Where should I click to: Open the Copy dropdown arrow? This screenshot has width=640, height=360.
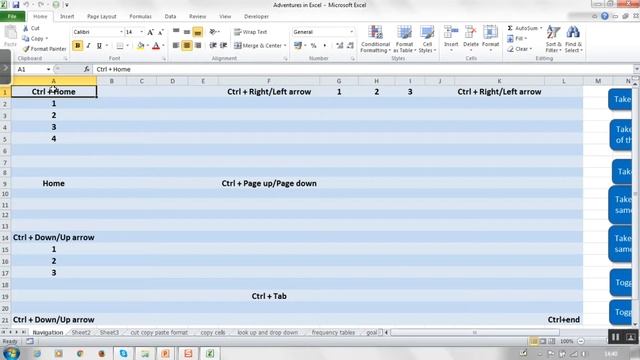[x=47, y=38]
